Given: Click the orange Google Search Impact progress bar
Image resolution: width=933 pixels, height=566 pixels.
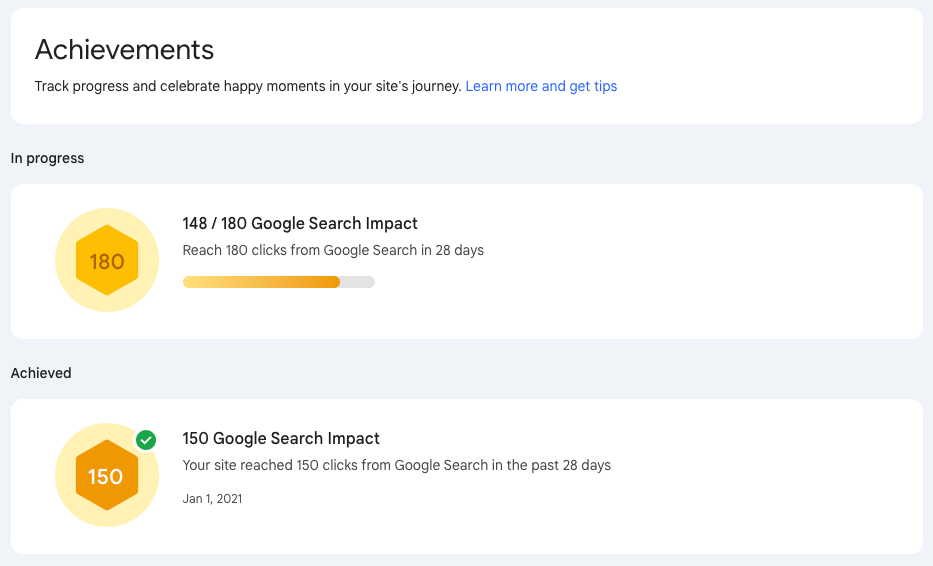Looking at the screenshot, I should tap(262, 282).
